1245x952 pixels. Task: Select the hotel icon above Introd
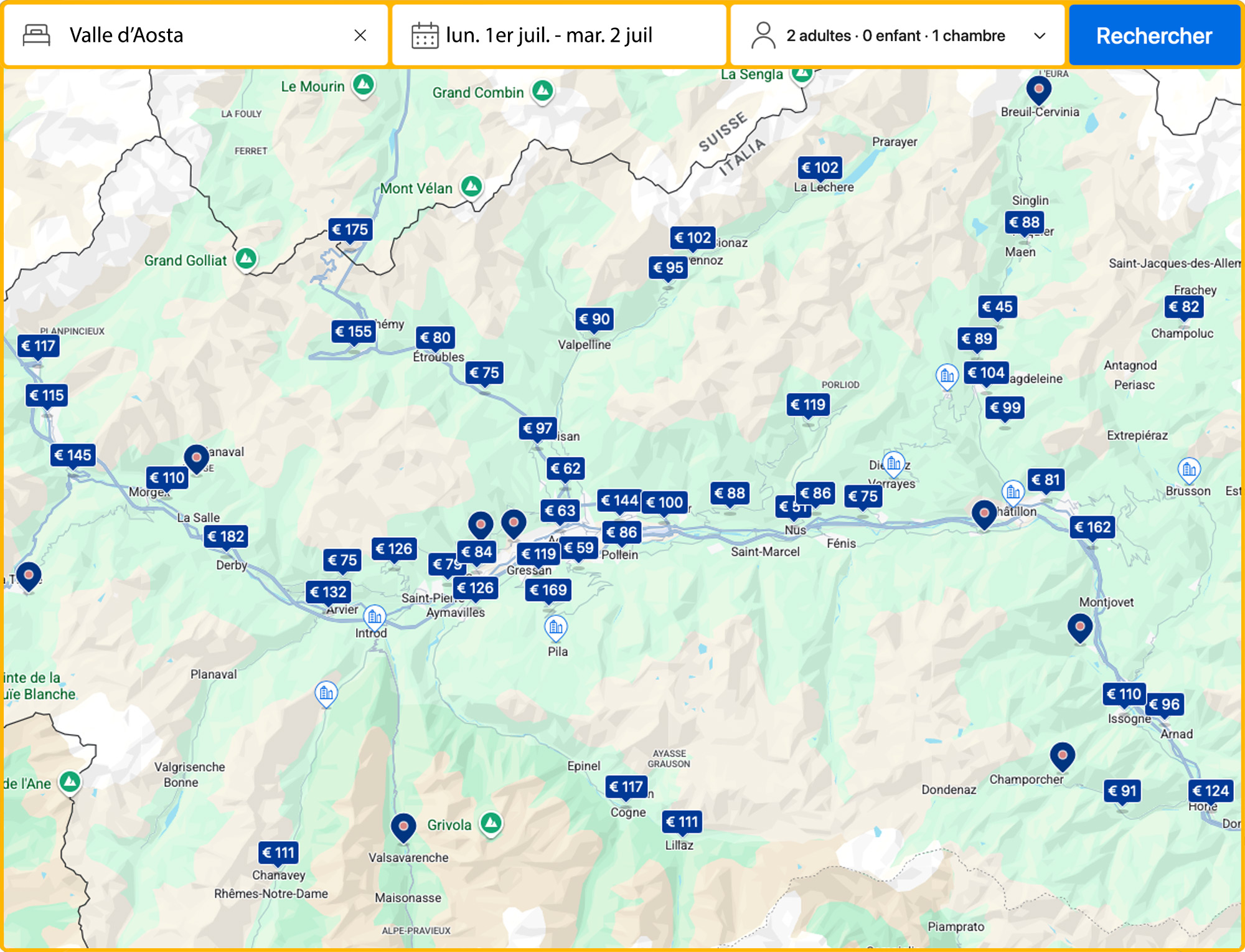(374, 617)
